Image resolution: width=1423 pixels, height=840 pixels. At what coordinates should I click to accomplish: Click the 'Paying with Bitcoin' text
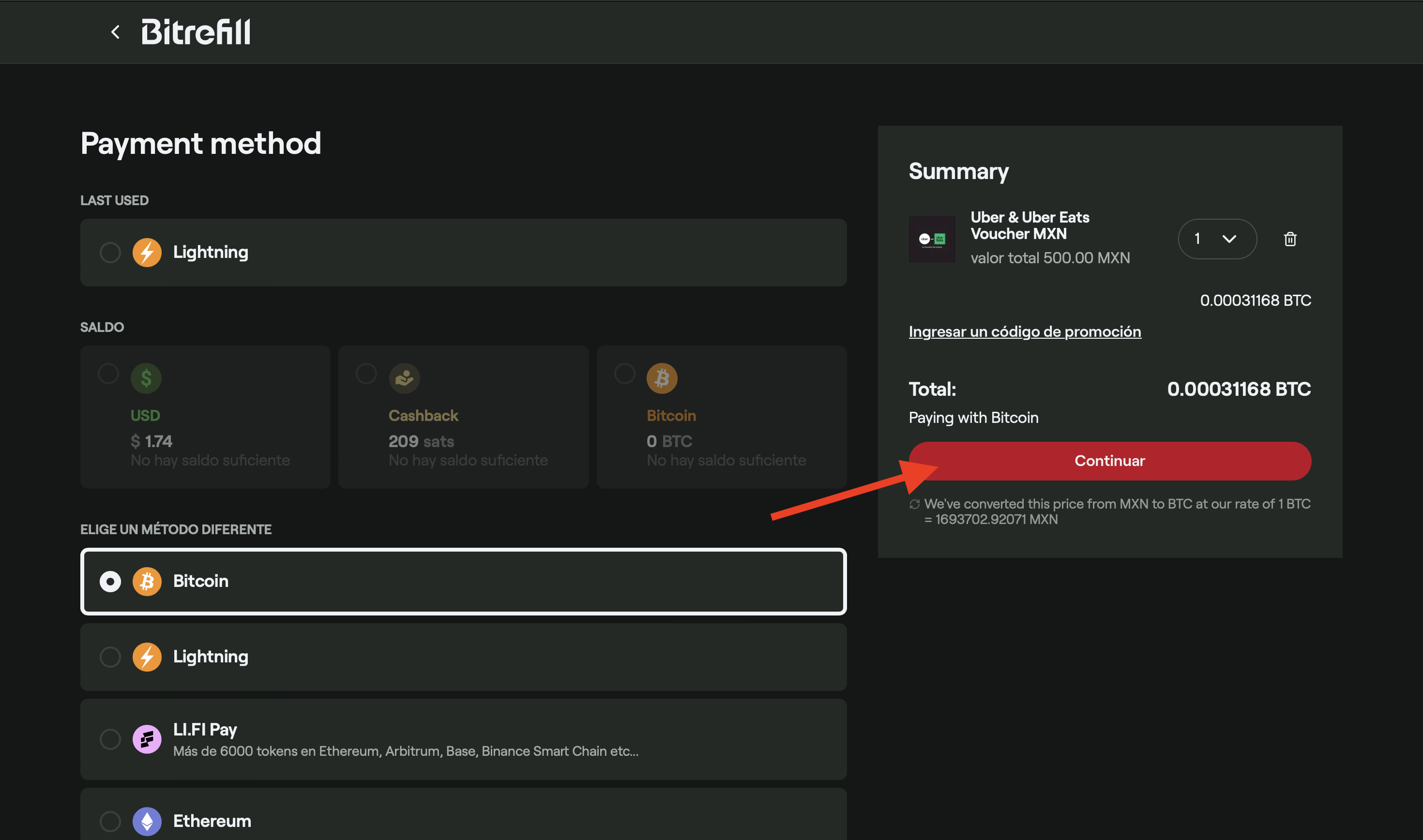coord(973,418)
